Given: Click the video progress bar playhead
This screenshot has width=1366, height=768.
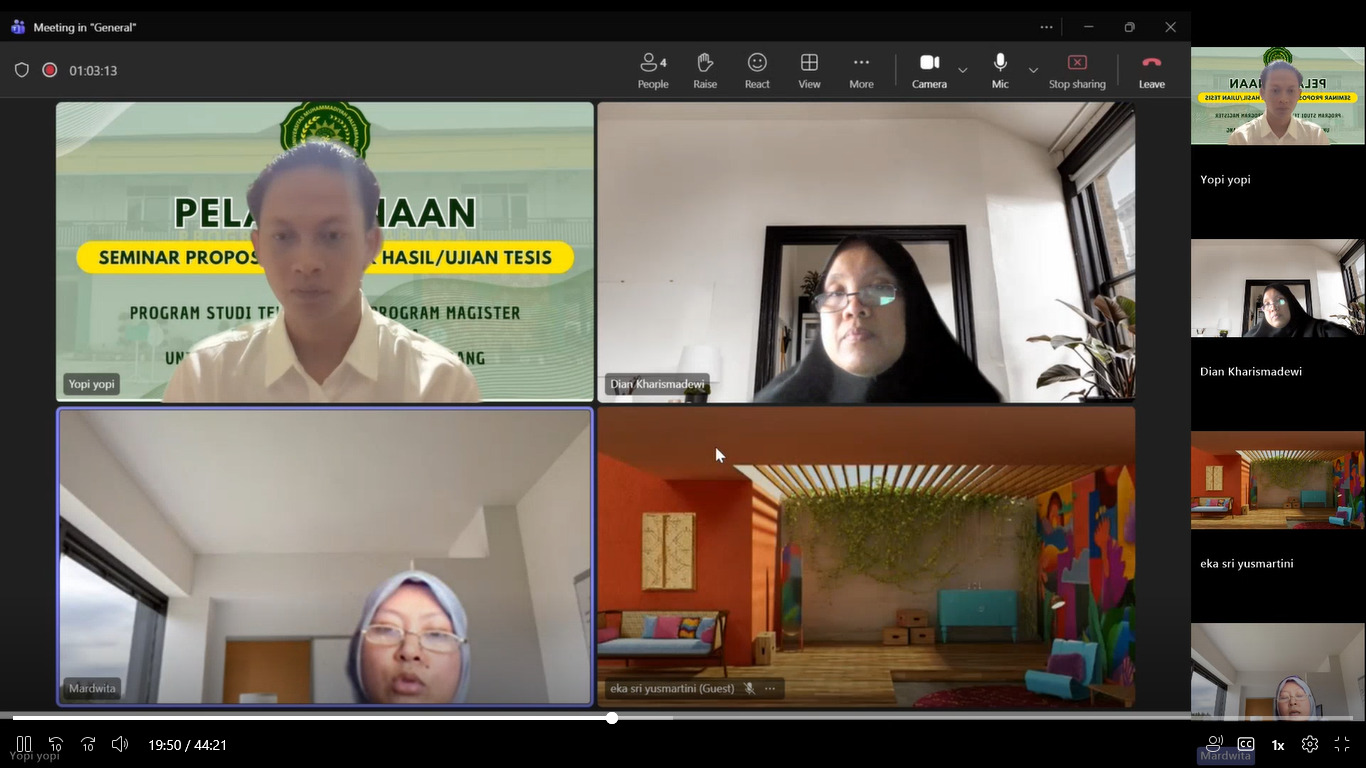Looking at the screenshot, I should click(x=611, y=718).
